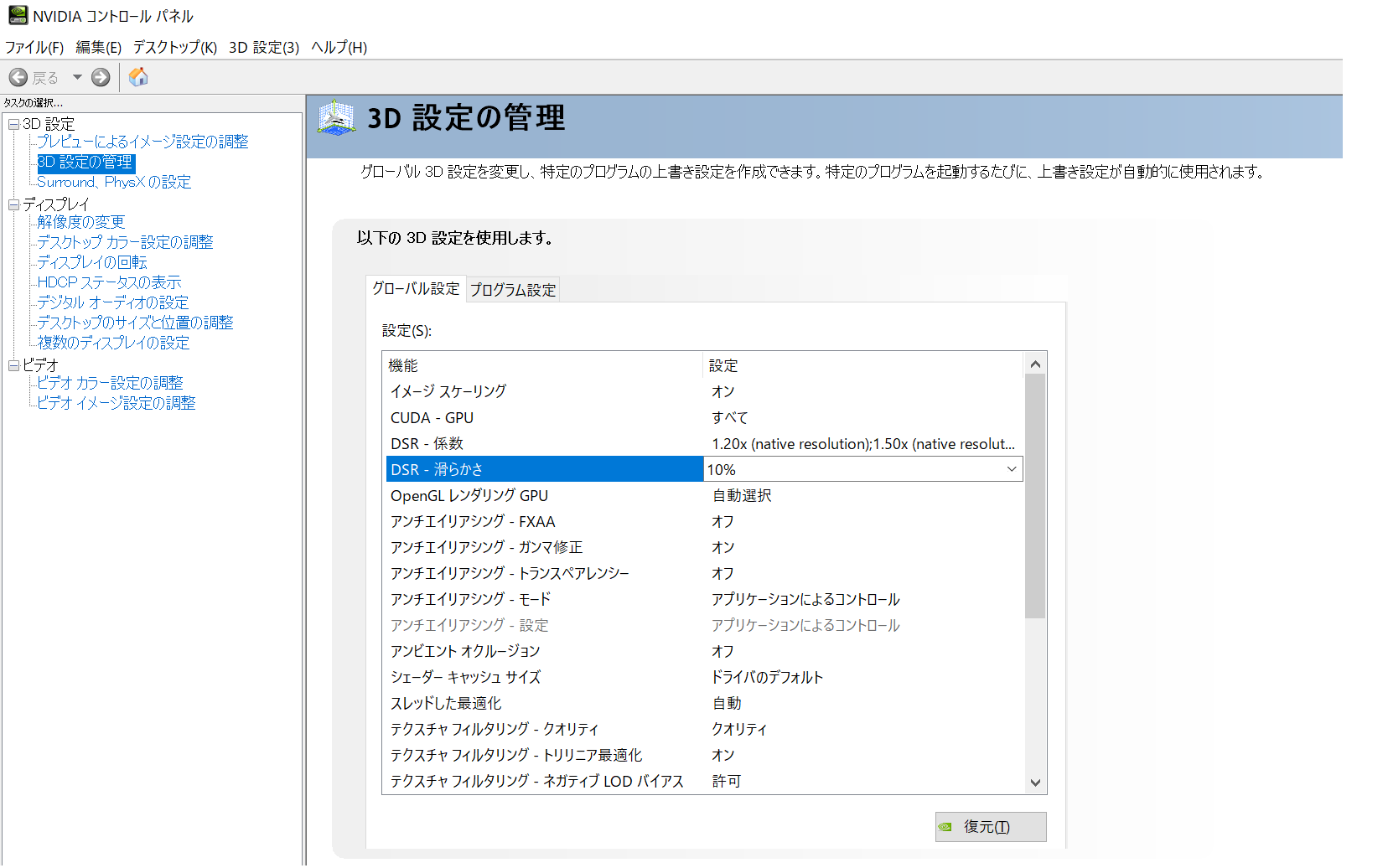Select テクスチャ フィルタリング - クオリティ row

click(x=704, y=729)
